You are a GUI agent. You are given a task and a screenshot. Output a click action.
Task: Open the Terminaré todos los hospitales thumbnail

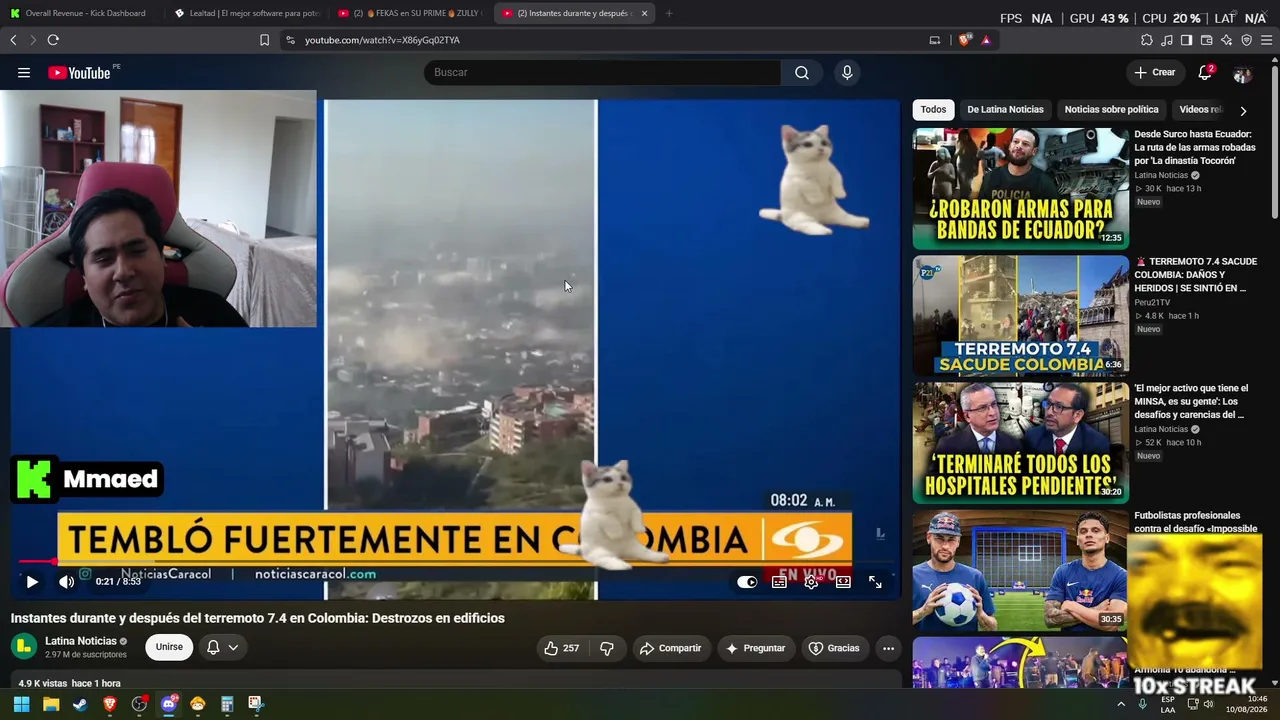point(1020,442)
